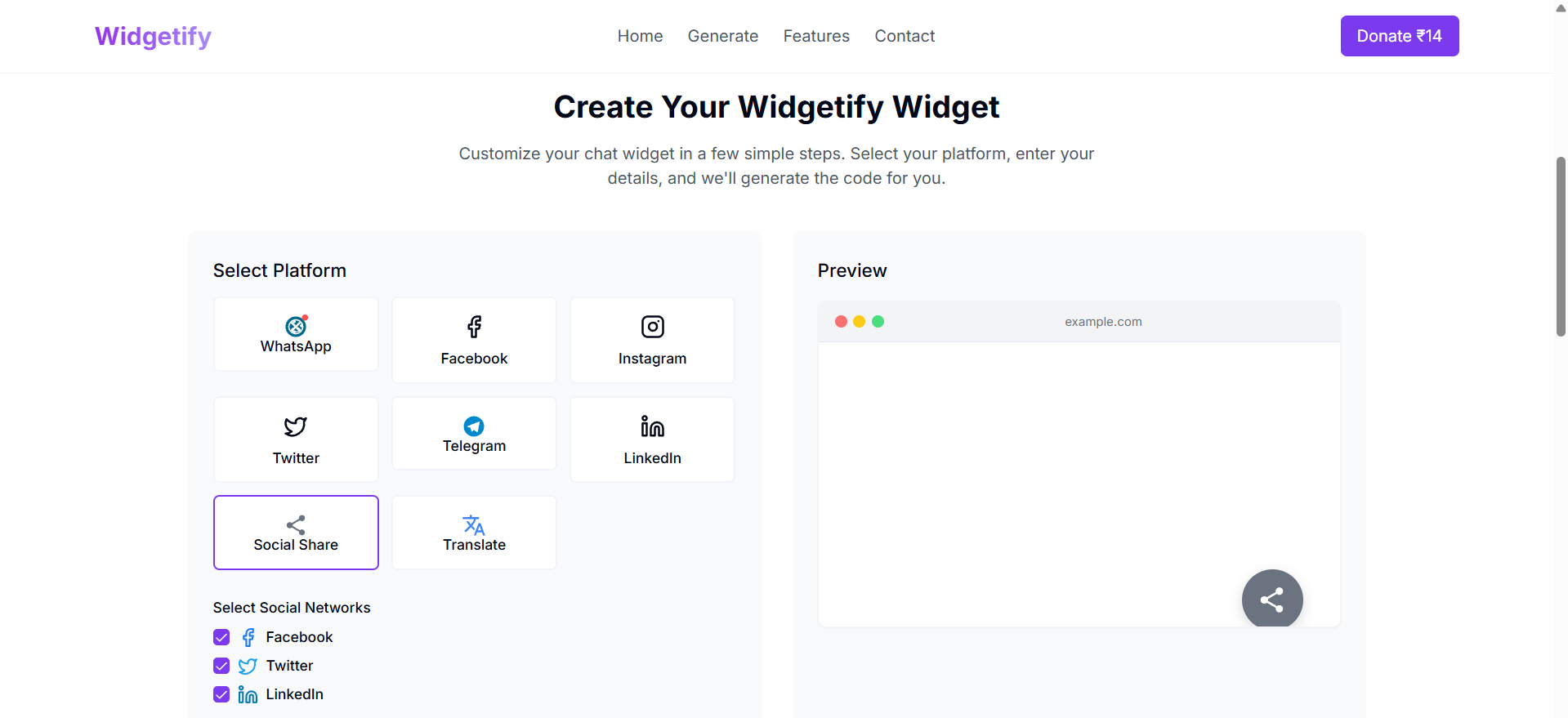Image resolution: width=1568 pixels, height=718 pixels.
Task: Click the share button in the preview window
Action: [x=1271, y=599]
